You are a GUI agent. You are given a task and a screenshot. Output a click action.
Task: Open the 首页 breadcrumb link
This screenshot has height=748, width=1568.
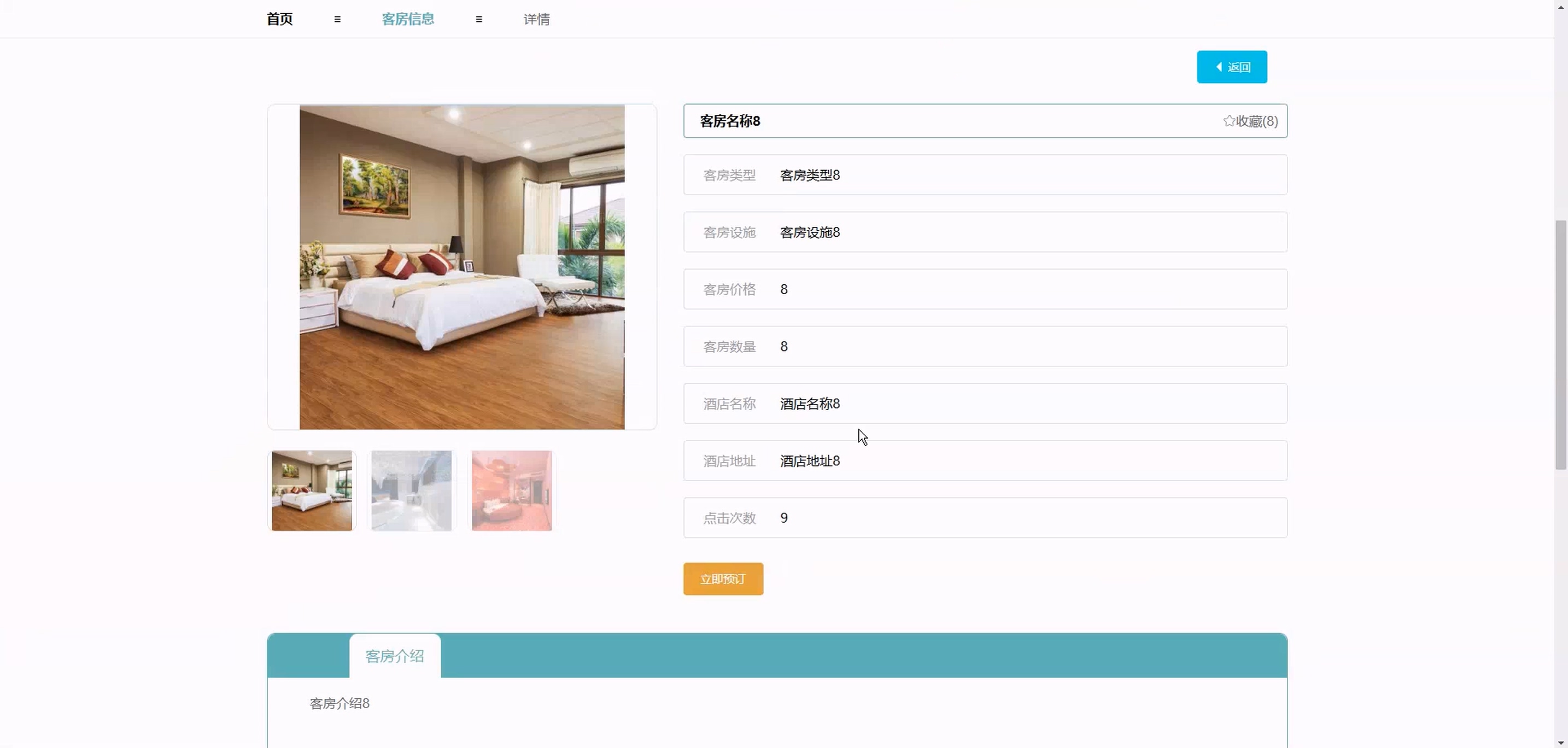[x=279, y=20]
